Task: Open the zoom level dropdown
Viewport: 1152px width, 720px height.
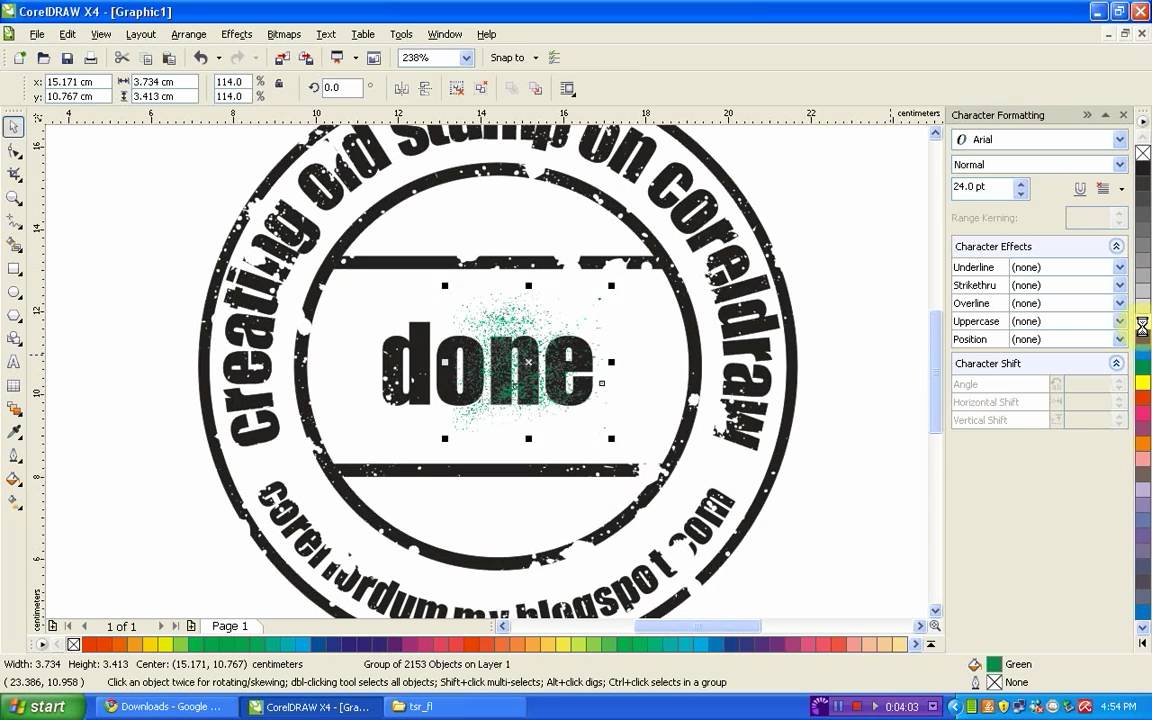Action: click(x=466, y=57)
